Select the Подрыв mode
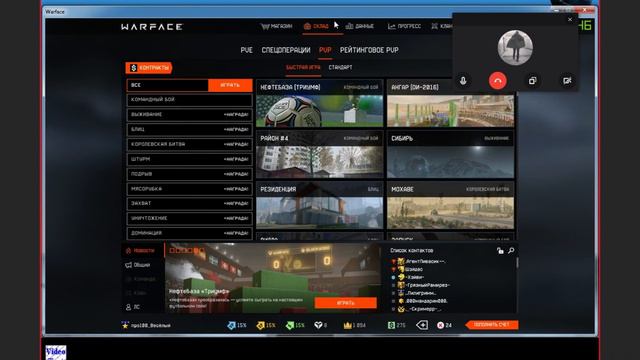Viewport: 640px width, 360px height. [189, 174]
